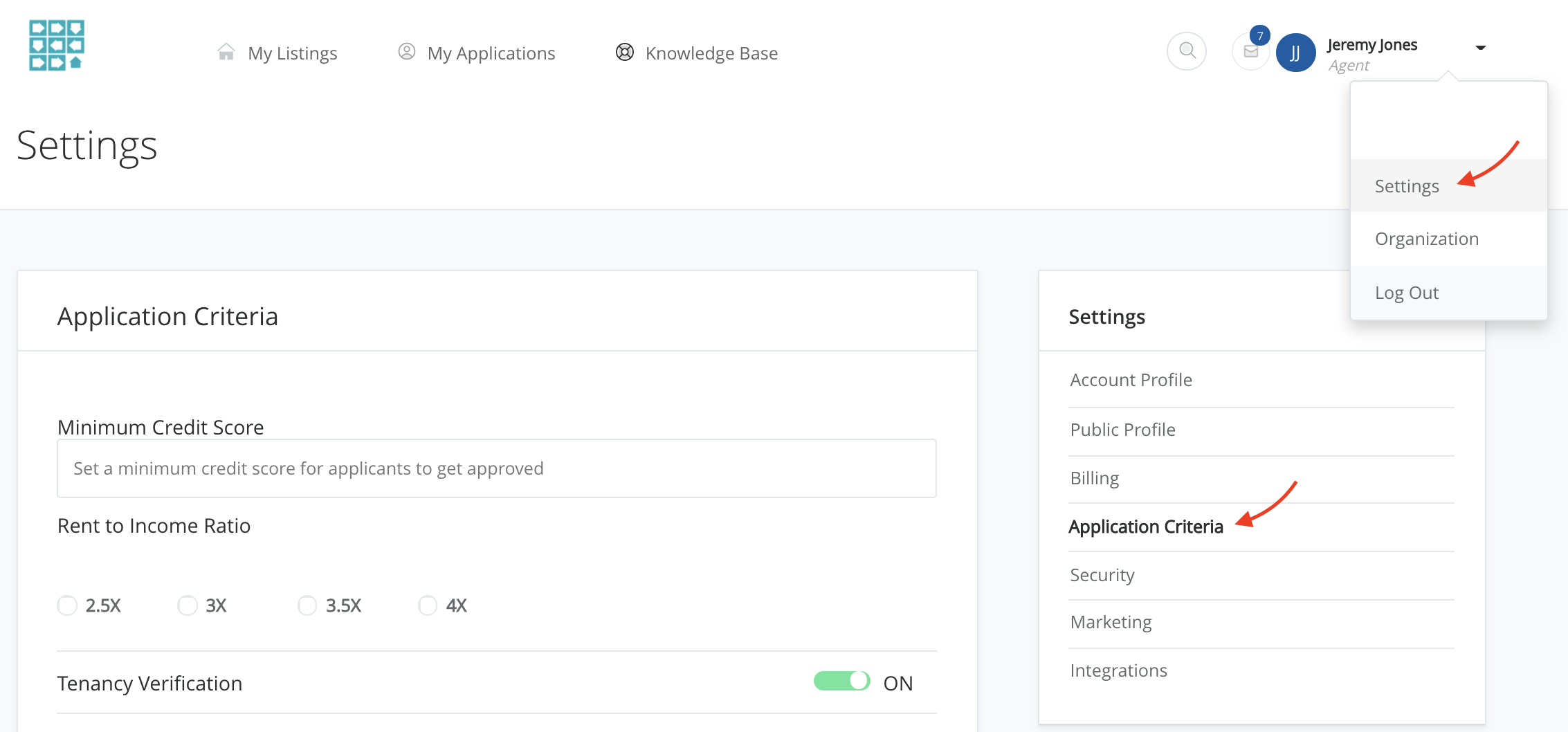Turn off the Tenancy Verification toggle

point(841,681)
